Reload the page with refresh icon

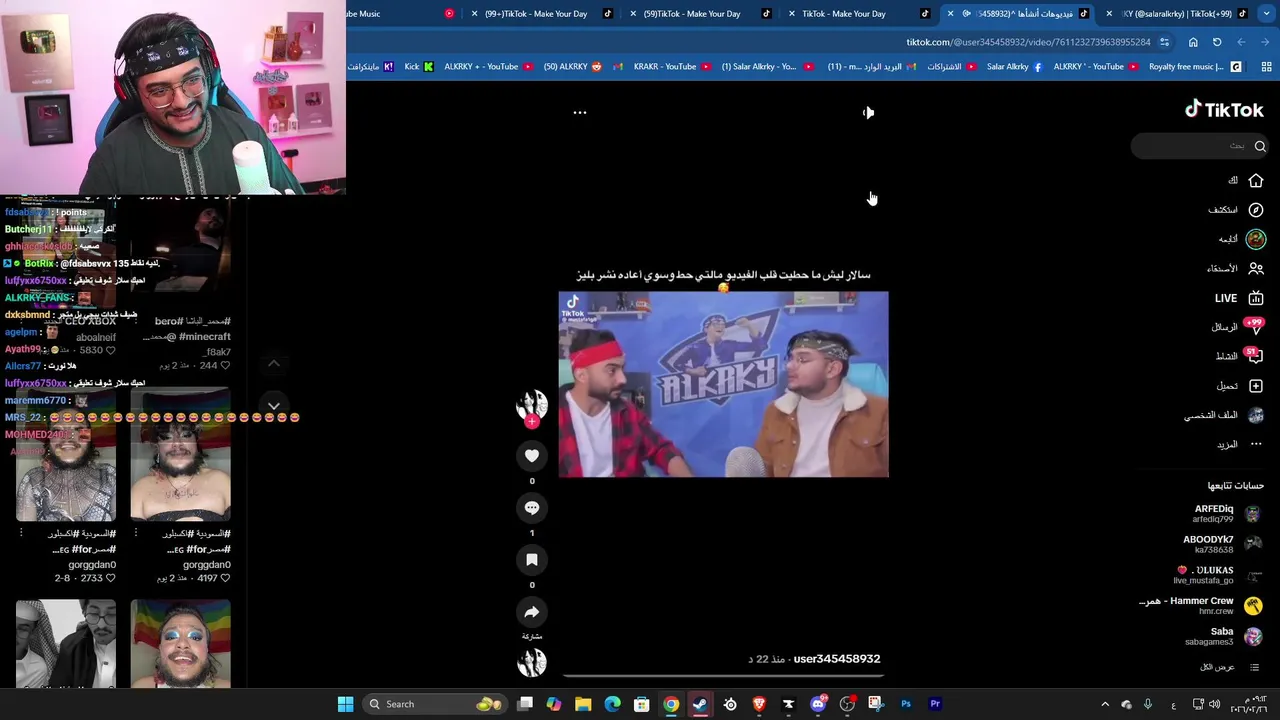pos(1217,42)
